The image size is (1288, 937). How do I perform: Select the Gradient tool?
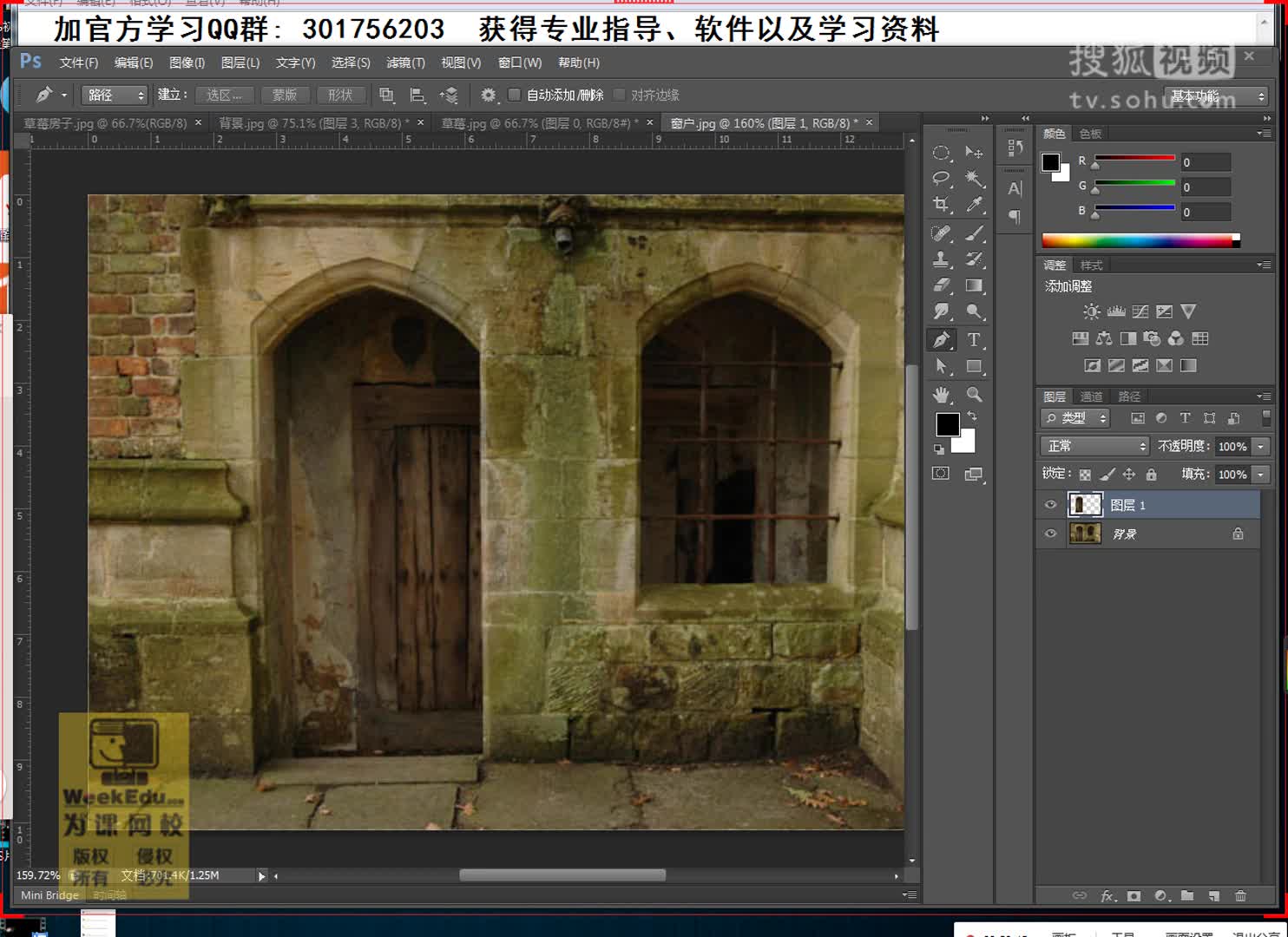[x=974, y=285]
